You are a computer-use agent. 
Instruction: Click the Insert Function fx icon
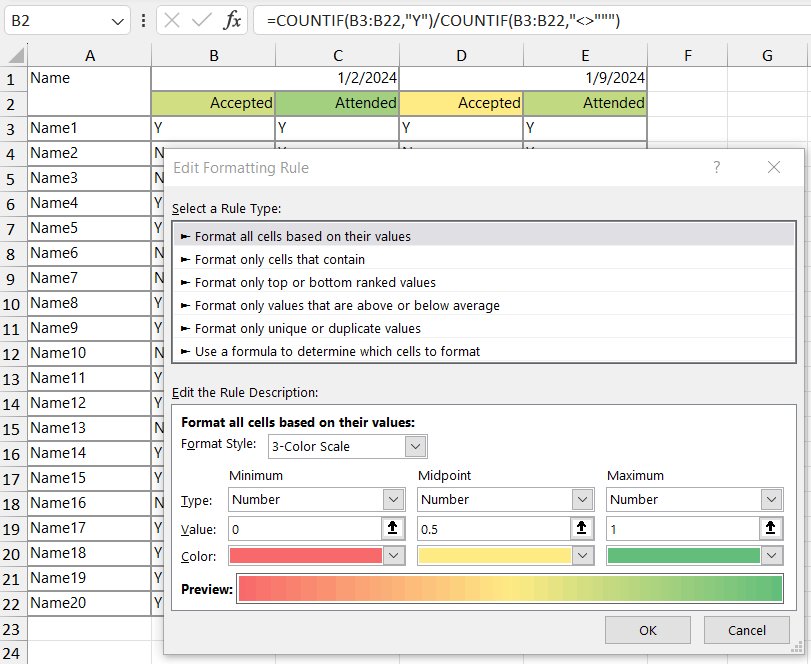coord(232,21)
